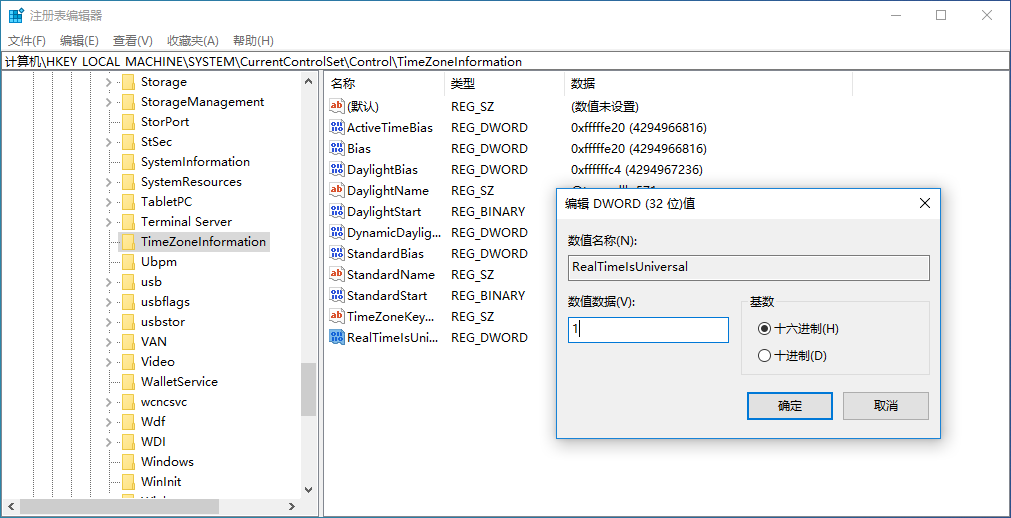
Task: Select the Wdf tree item
Action: click(x=153, y=422)
